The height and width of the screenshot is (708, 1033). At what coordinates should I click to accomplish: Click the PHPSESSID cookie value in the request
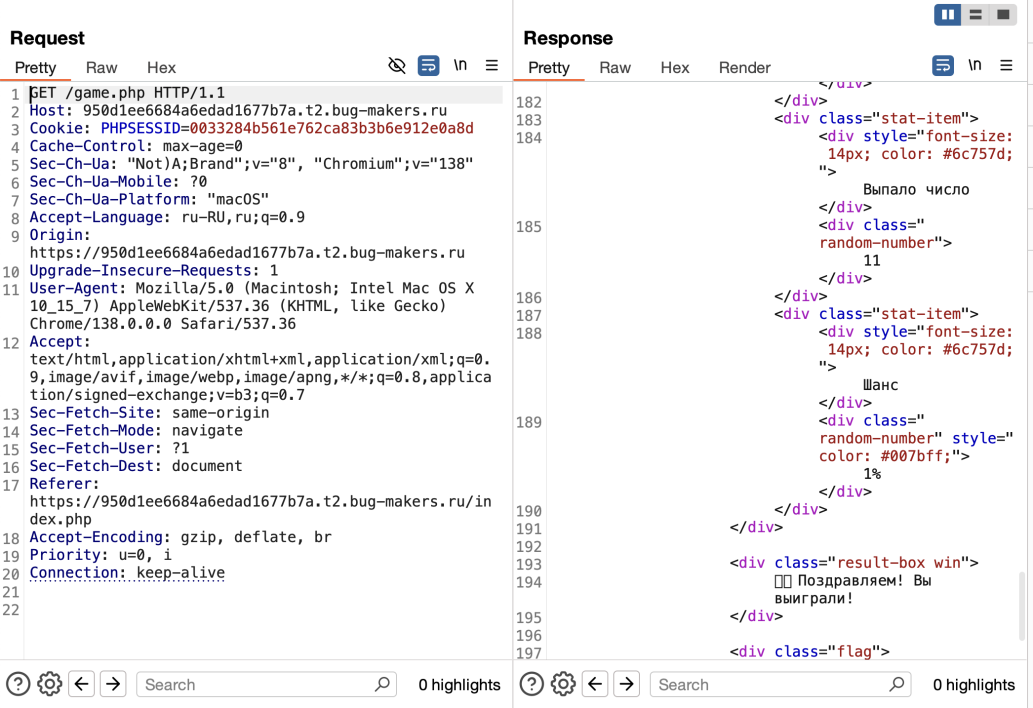click(x=331, y=128)
